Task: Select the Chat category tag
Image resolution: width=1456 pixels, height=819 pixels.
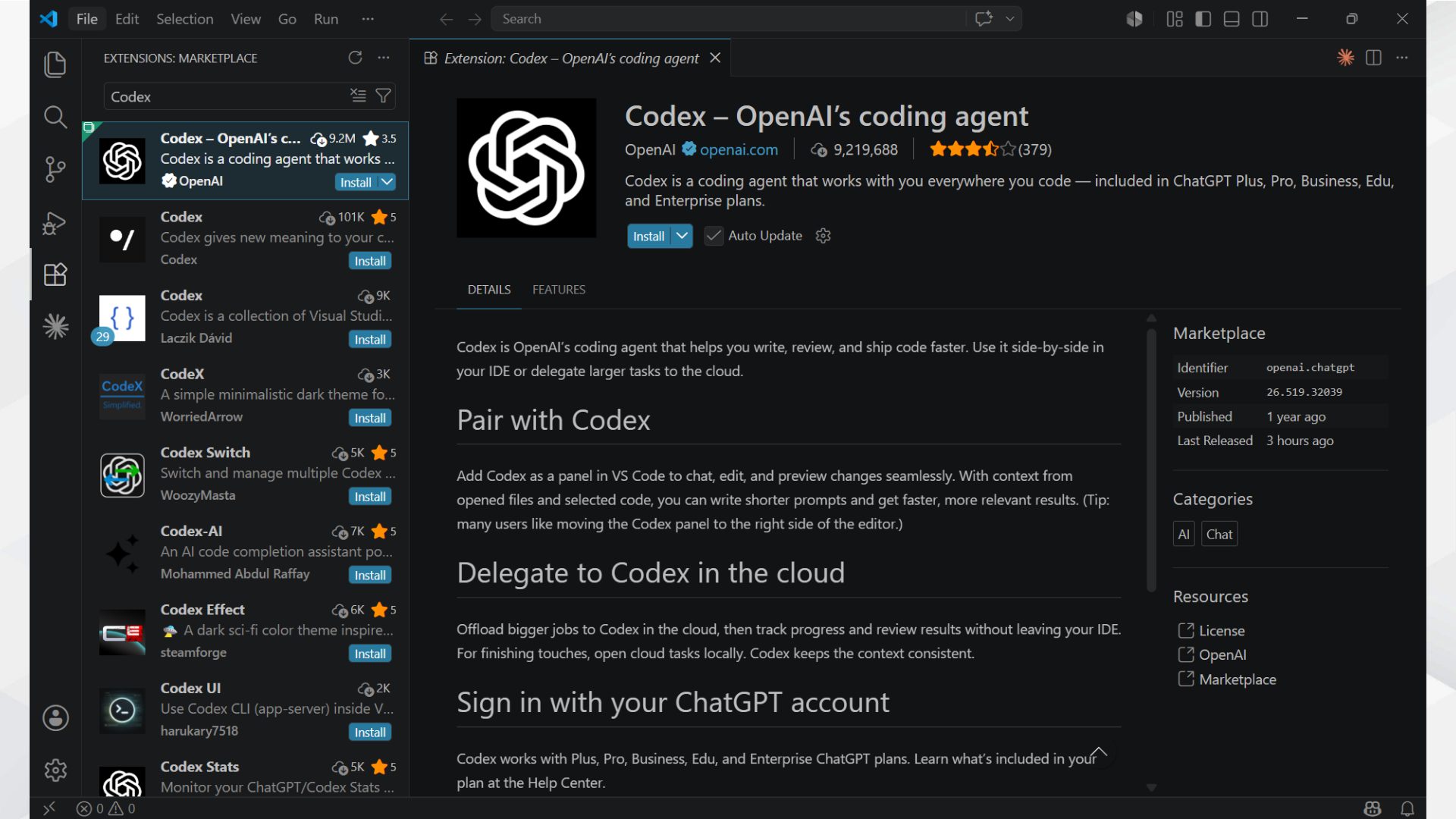Action: (1219, 534)
